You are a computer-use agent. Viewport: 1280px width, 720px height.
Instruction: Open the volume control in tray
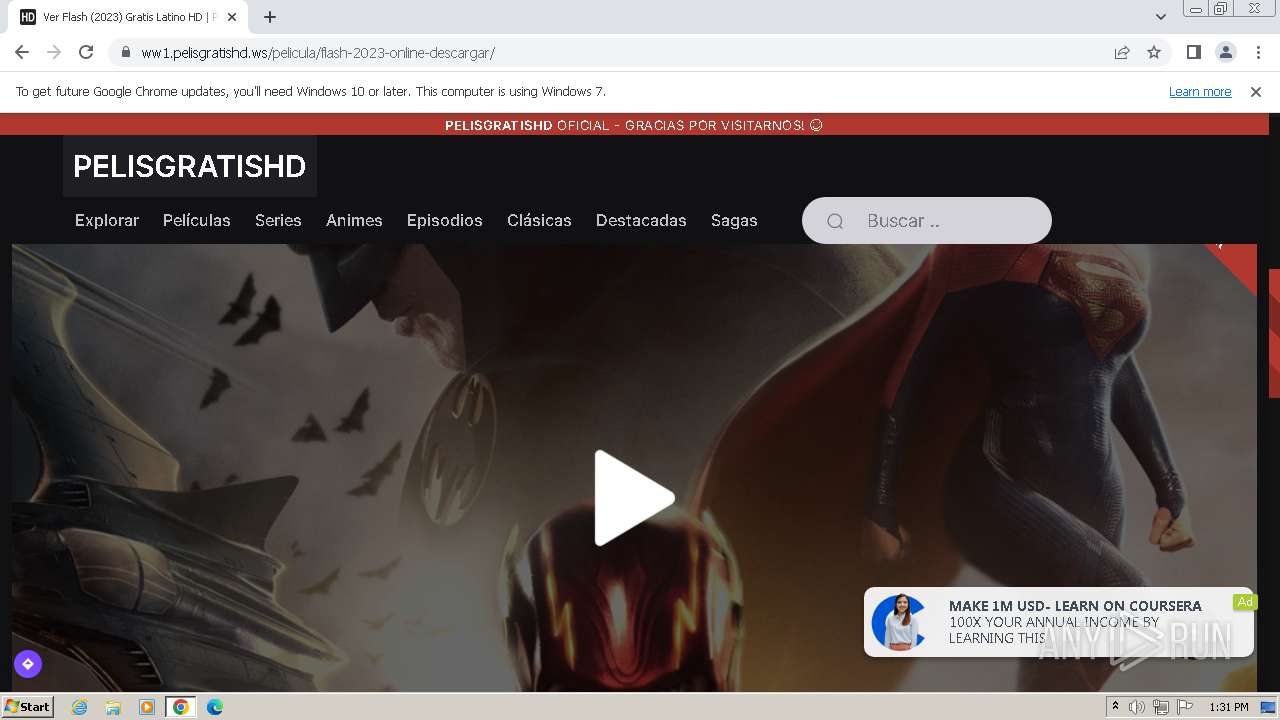(1137, 707)
